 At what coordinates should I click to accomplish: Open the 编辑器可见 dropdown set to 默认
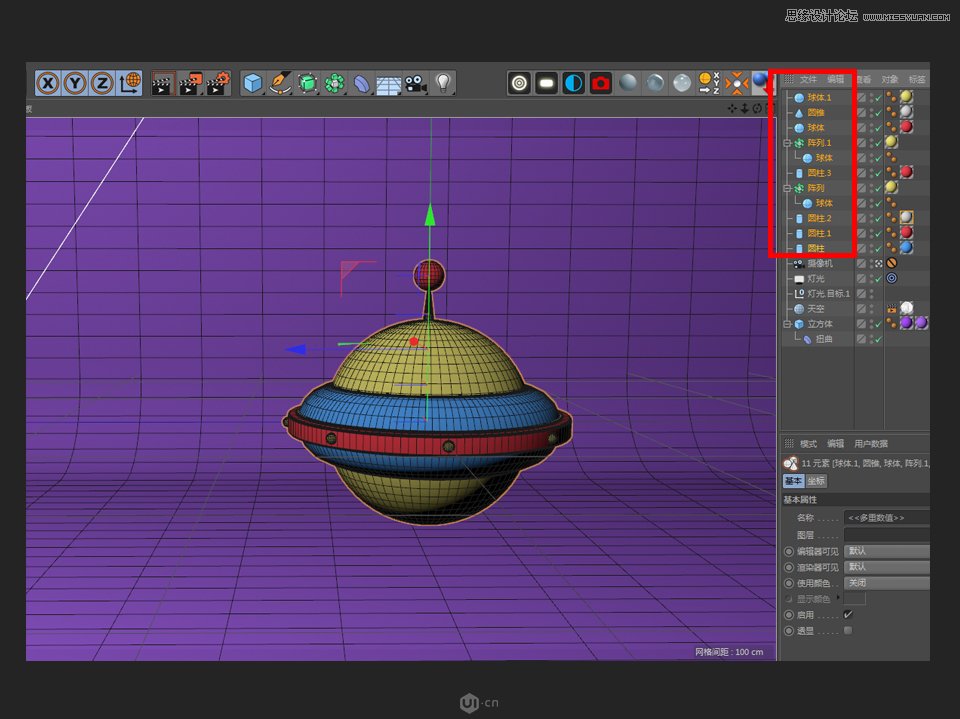[x=887, y=550]
